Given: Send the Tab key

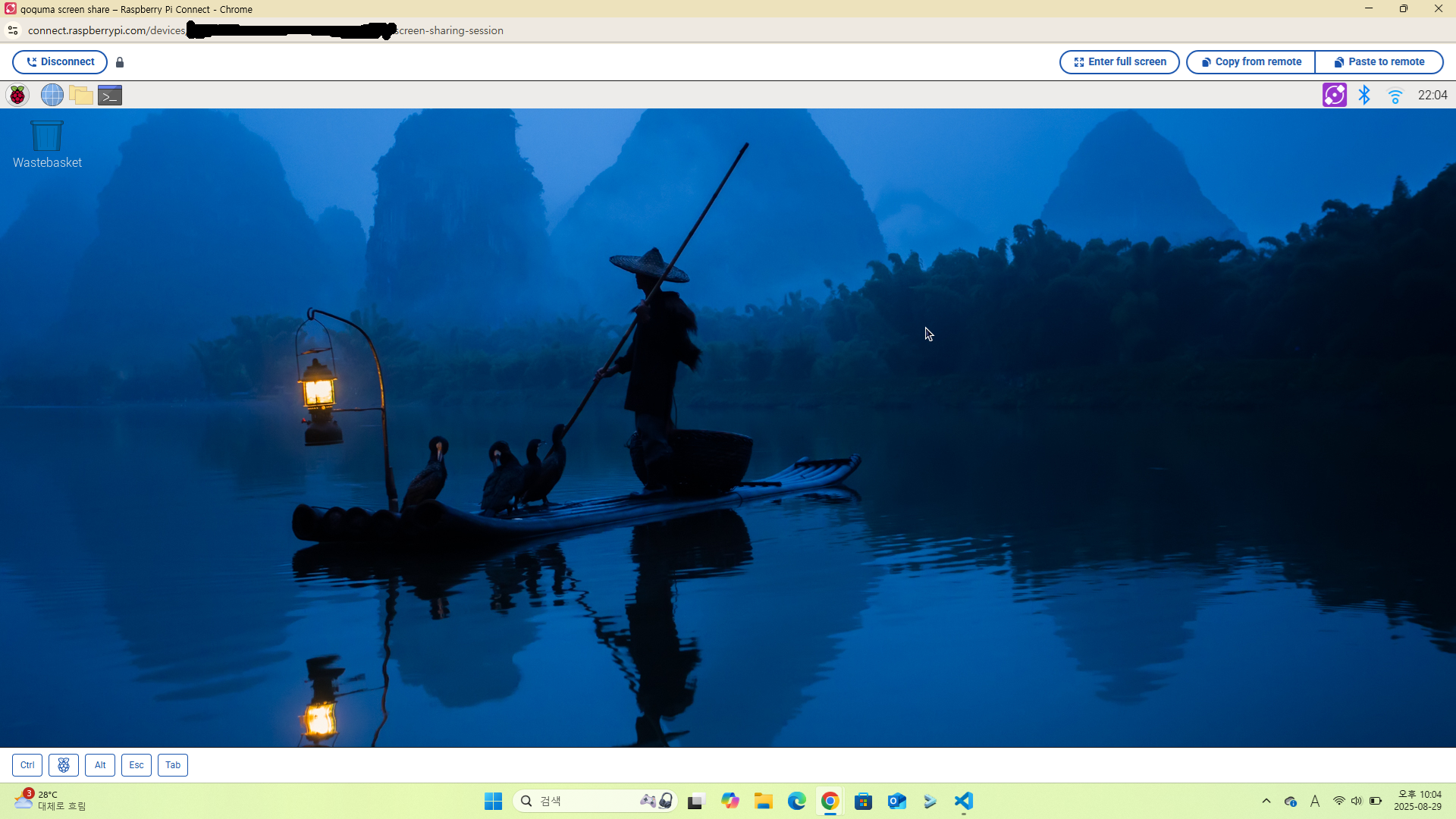Looking at the screenshot, I should click(x=173, y=765).
